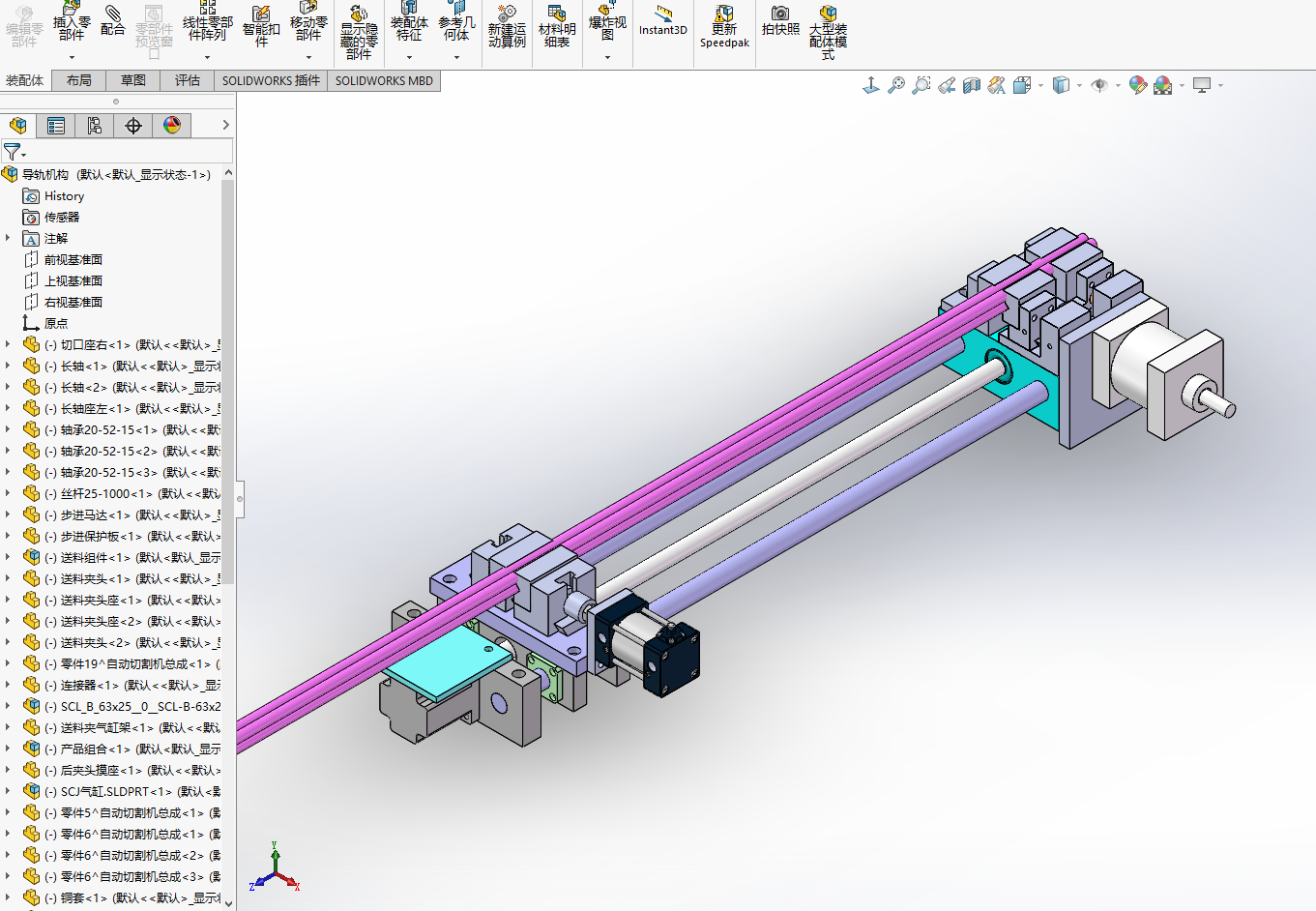Open the 插入零部件 dropdown arrow

tap(72, 58)
